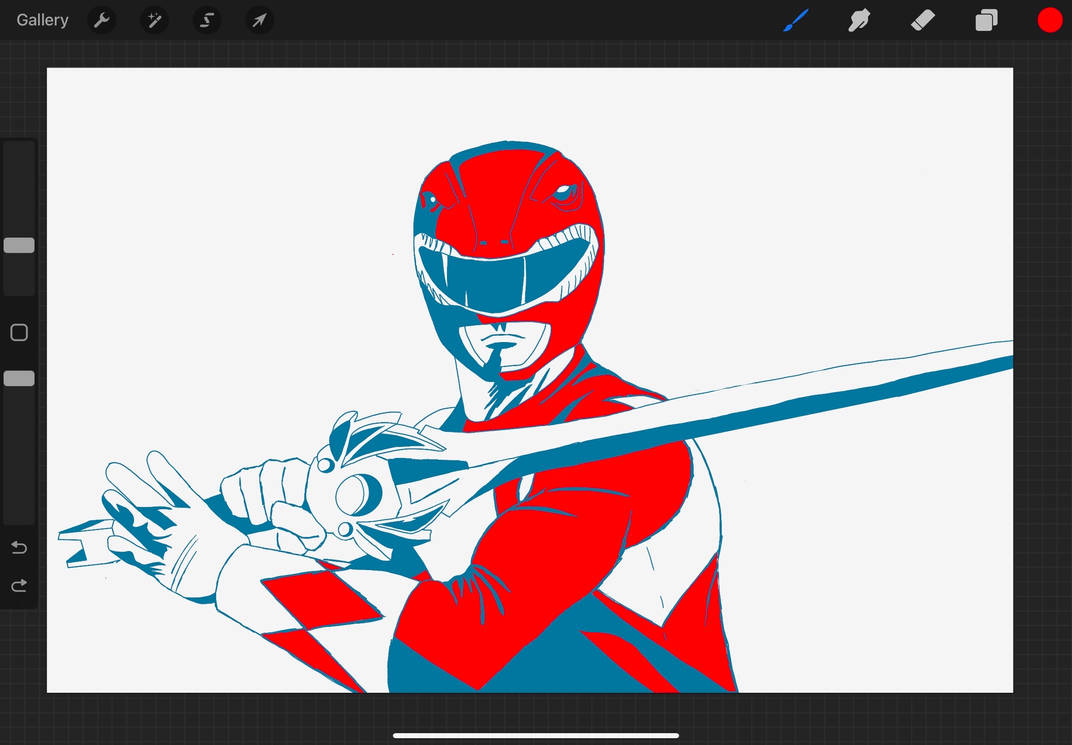Select the Eraser tool
Image resolution: width=1072 pixels, height=745 pixels.
click(x=922, y=21)
